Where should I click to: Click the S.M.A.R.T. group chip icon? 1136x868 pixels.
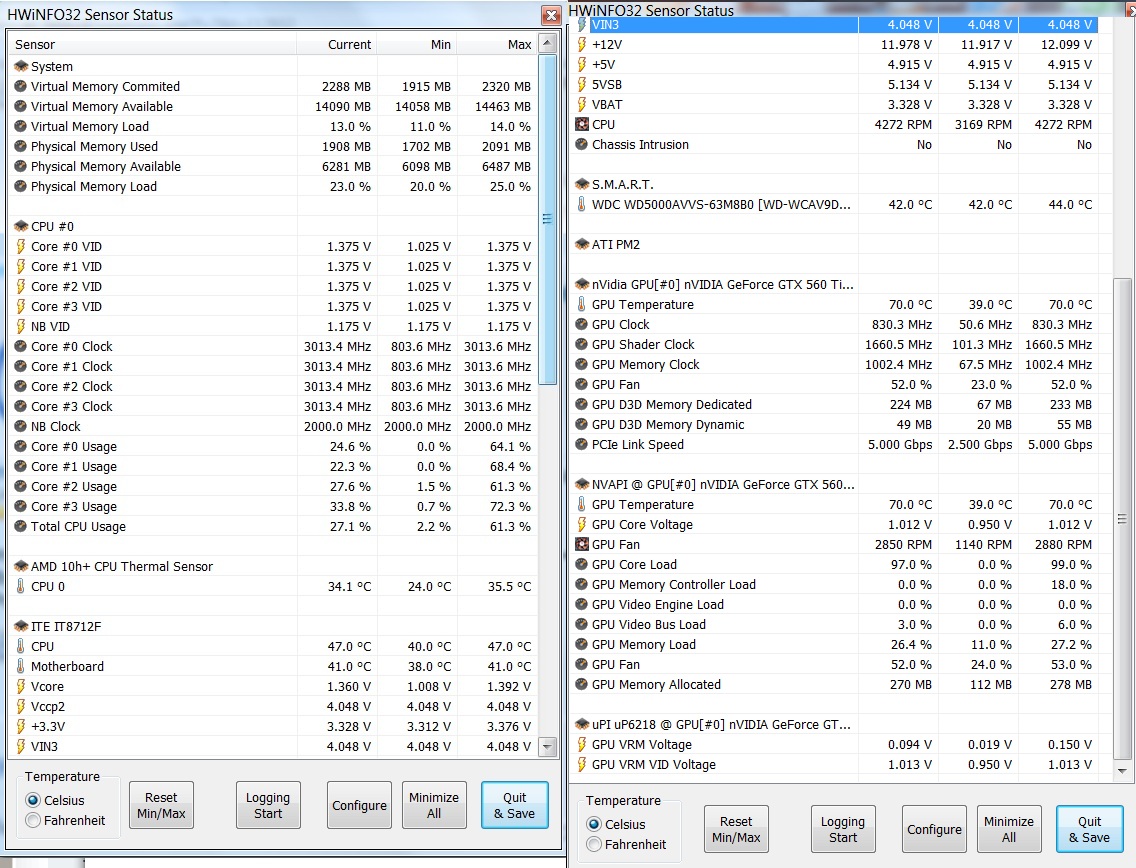(x=581, y=185)
